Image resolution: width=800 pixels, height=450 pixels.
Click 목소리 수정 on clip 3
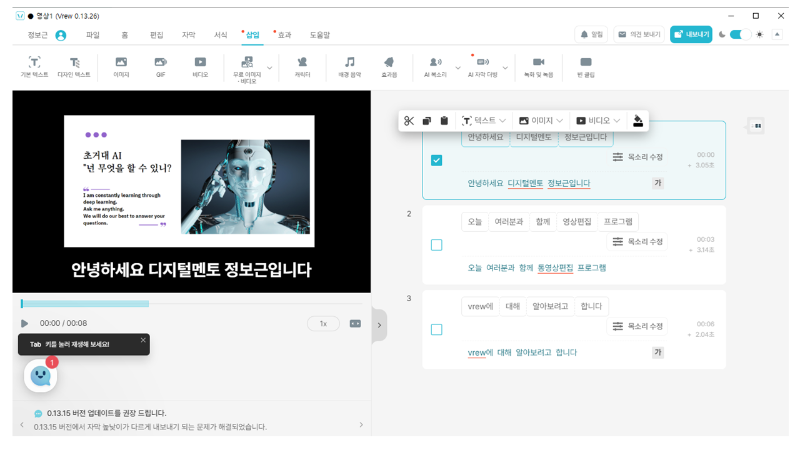point(638,326)
